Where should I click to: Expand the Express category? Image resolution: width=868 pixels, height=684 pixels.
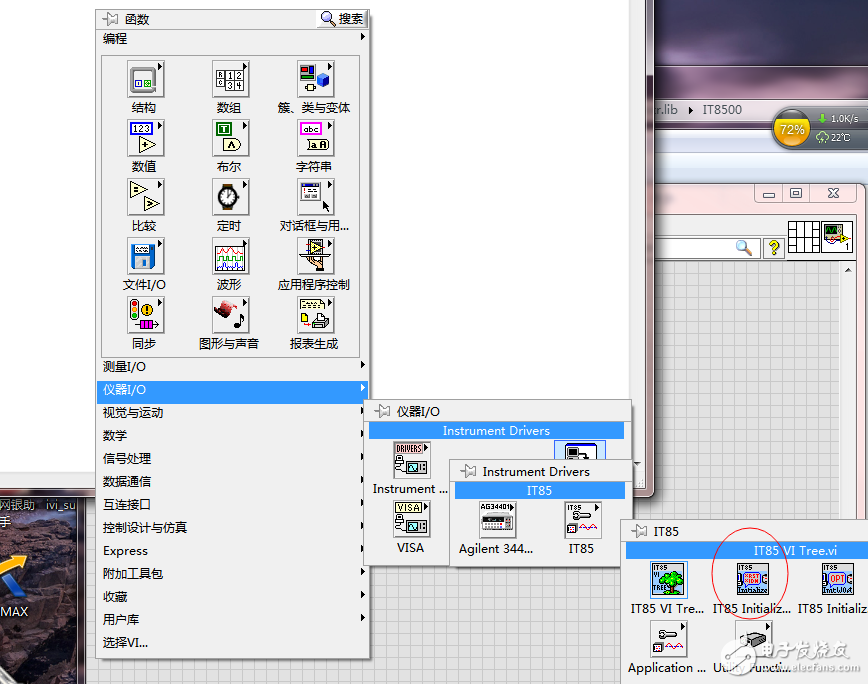tap(231, 551)
